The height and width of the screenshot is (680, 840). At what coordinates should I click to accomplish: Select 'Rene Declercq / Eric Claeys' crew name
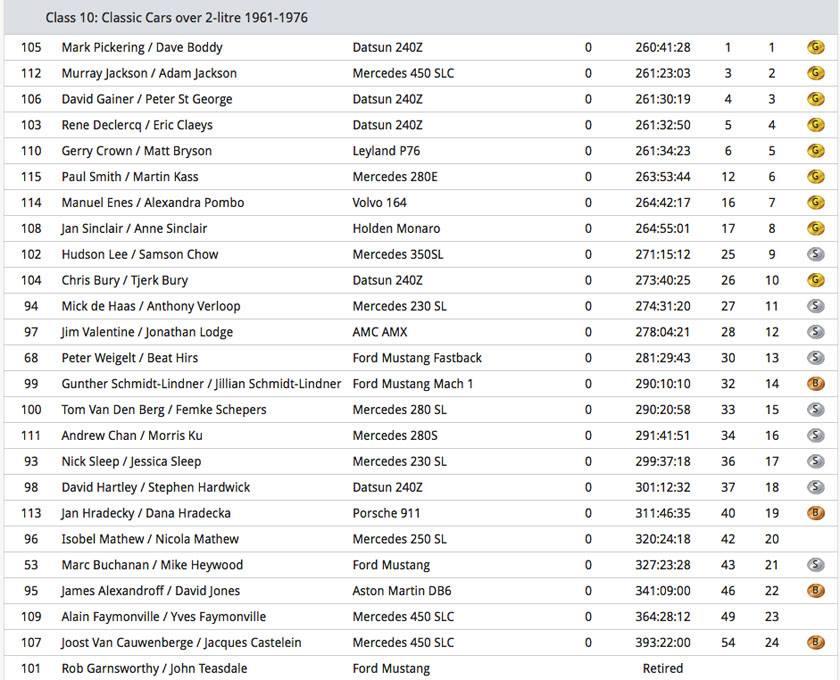coord(137,125)
